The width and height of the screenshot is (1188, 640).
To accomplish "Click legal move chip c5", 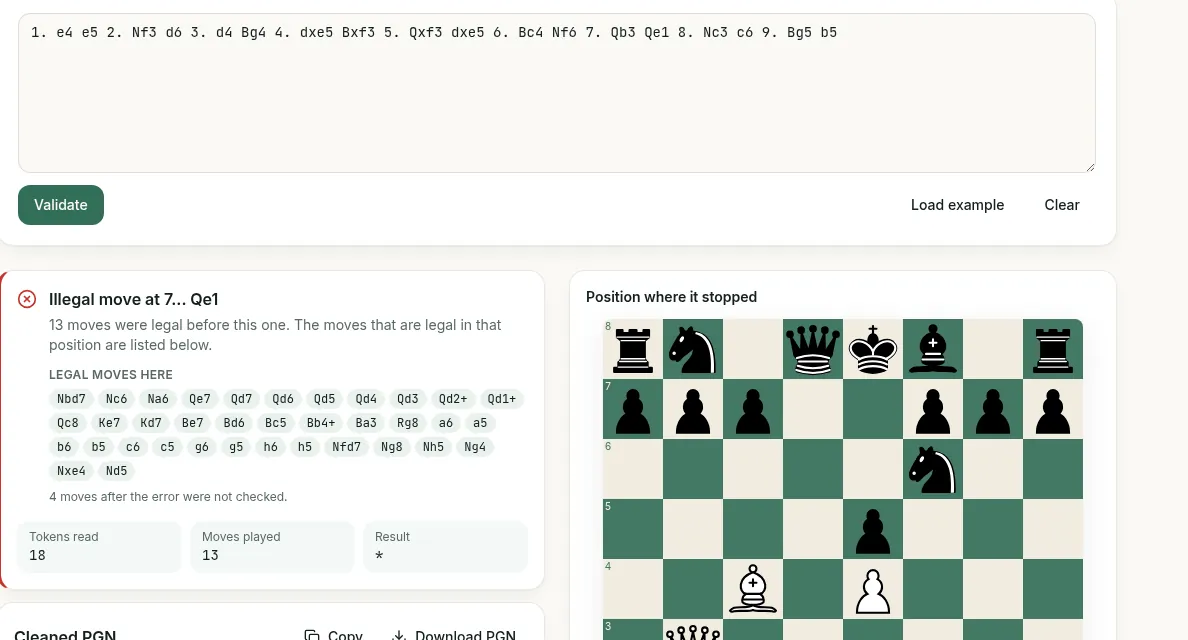I will pos(167,447).
